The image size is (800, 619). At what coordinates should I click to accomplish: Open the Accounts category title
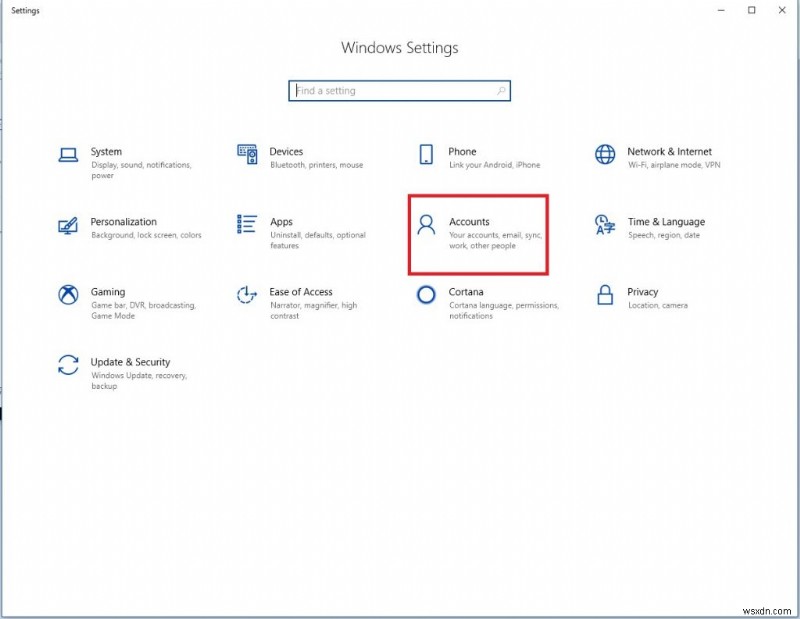tap(469, 221)
